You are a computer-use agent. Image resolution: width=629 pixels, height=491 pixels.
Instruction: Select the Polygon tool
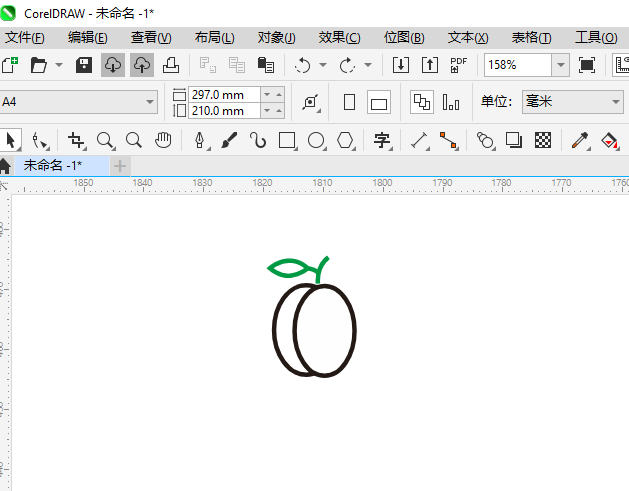(x=345, y=140)
